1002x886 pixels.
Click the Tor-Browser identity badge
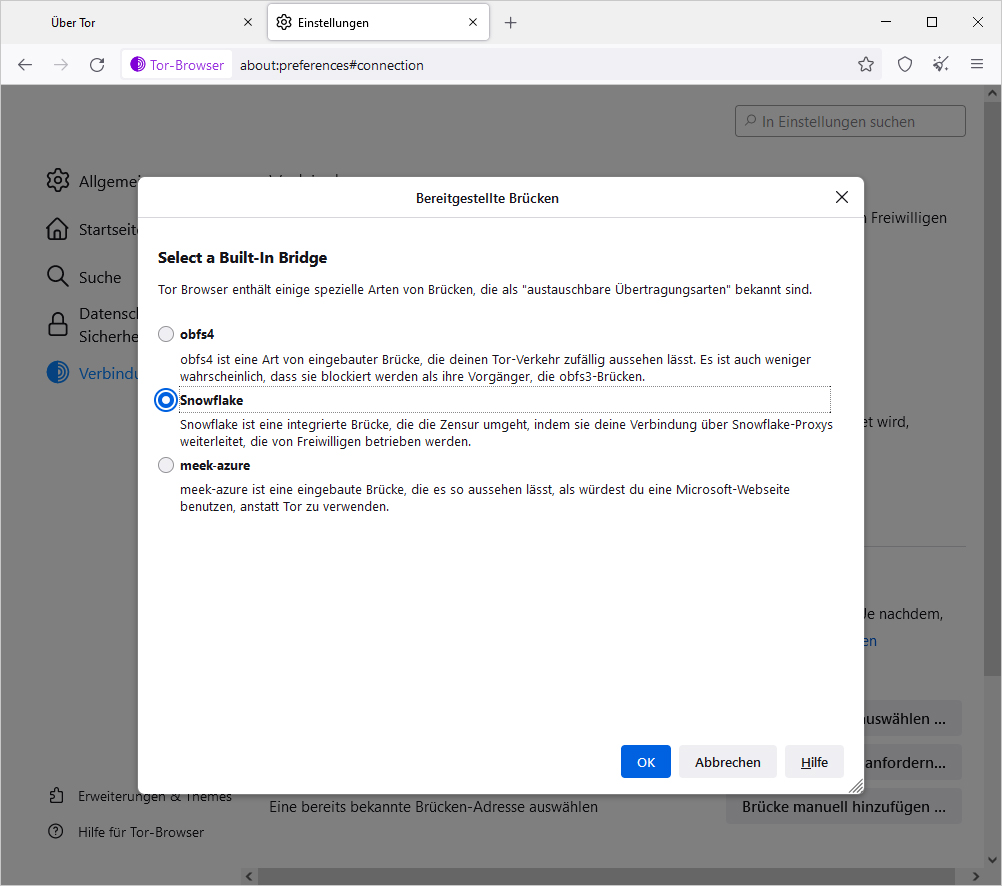(x=177, y=65)
